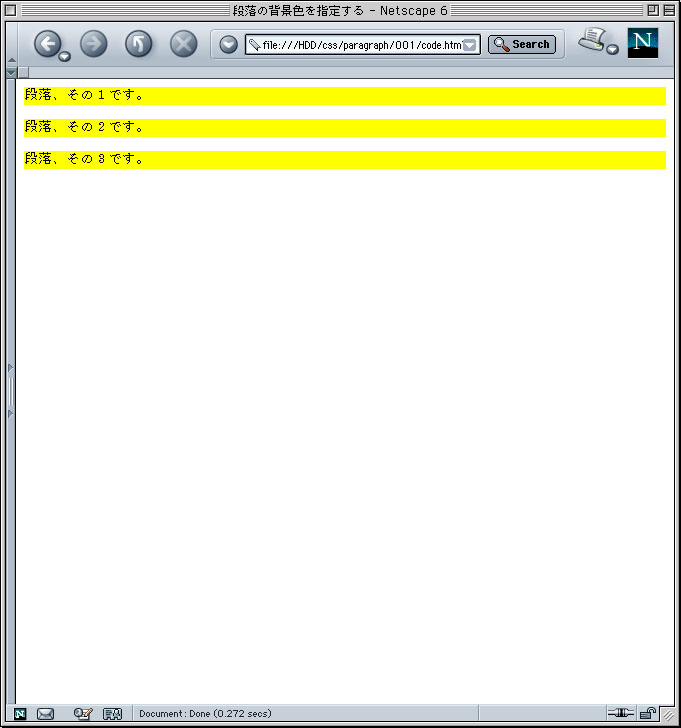Click the Netscape N logo throbber
This screenshot has width=681, height=728.
tap(642, 43)
